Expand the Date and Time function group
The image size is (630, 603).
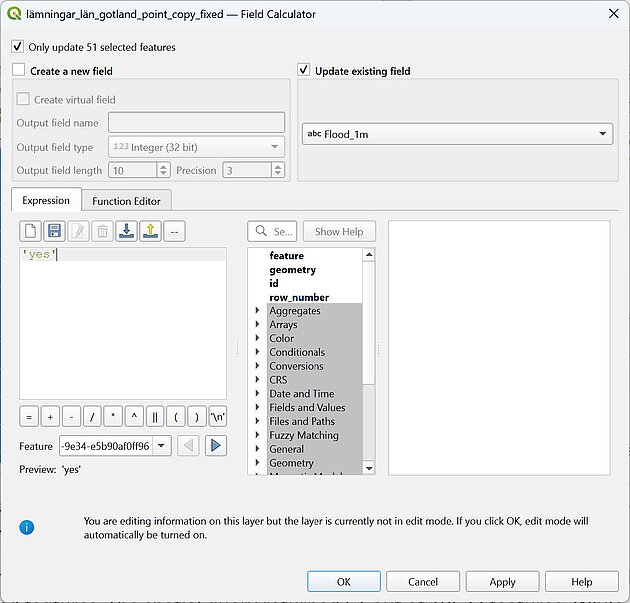click(257, 393)
